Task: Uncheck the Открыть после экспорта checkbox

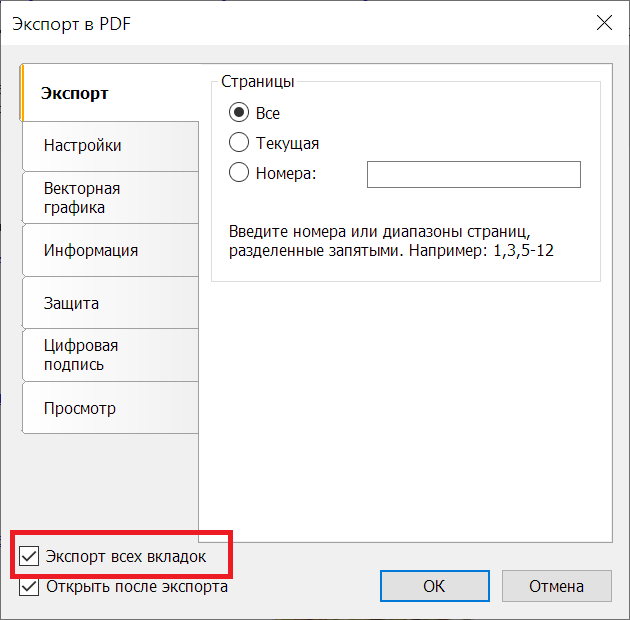Action: pos(29,586)
